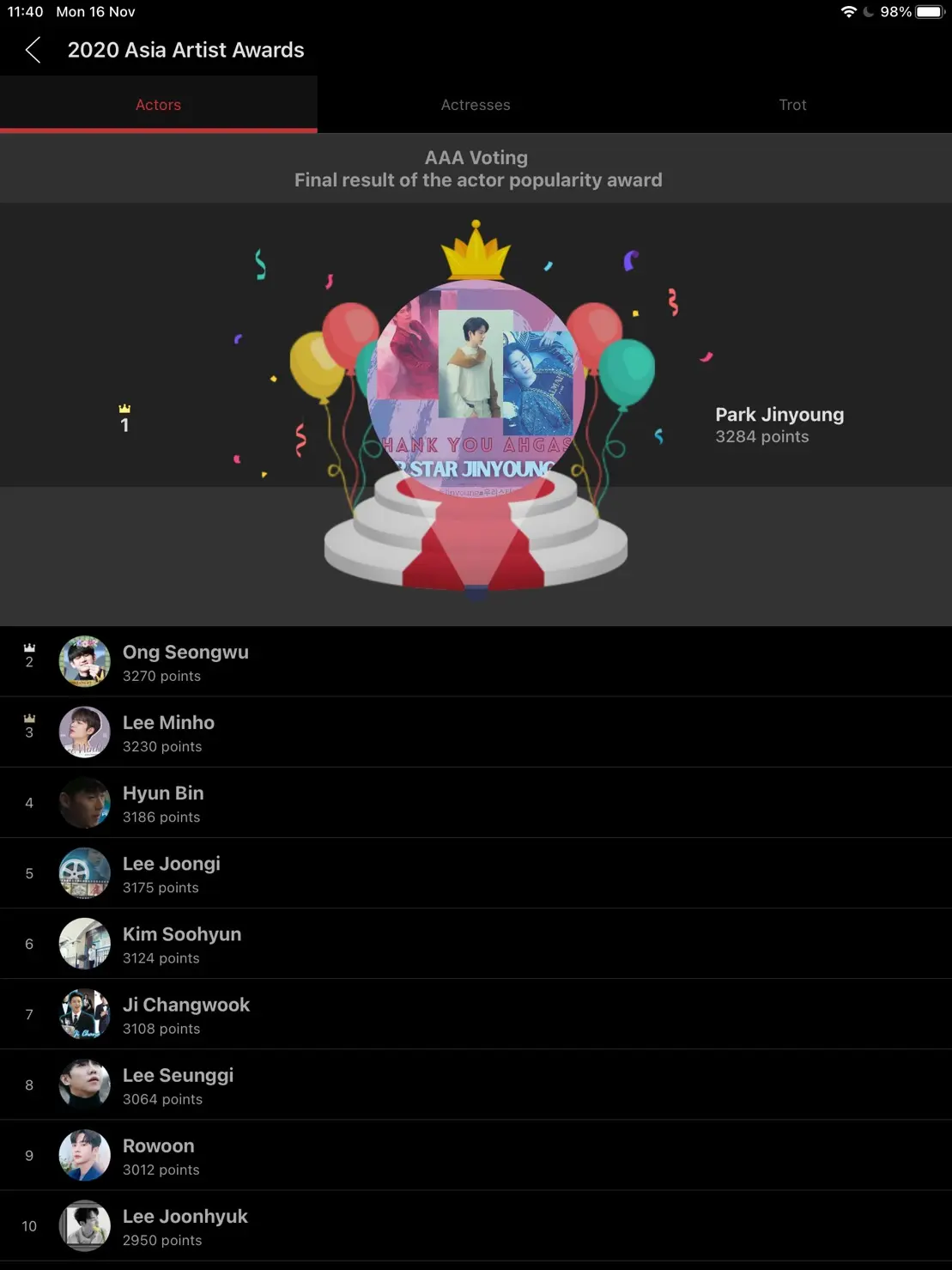Open Lee Joonhyuk's ranking row
This screenshot has height=1270, width=952.
coord(476,1225)
